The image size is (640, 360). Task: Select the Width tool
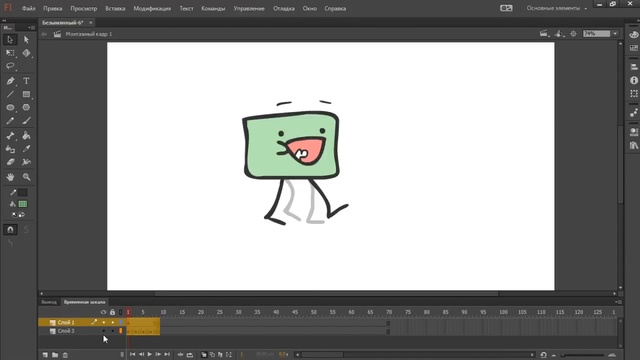pyautogui.click(x=26, y=162)
